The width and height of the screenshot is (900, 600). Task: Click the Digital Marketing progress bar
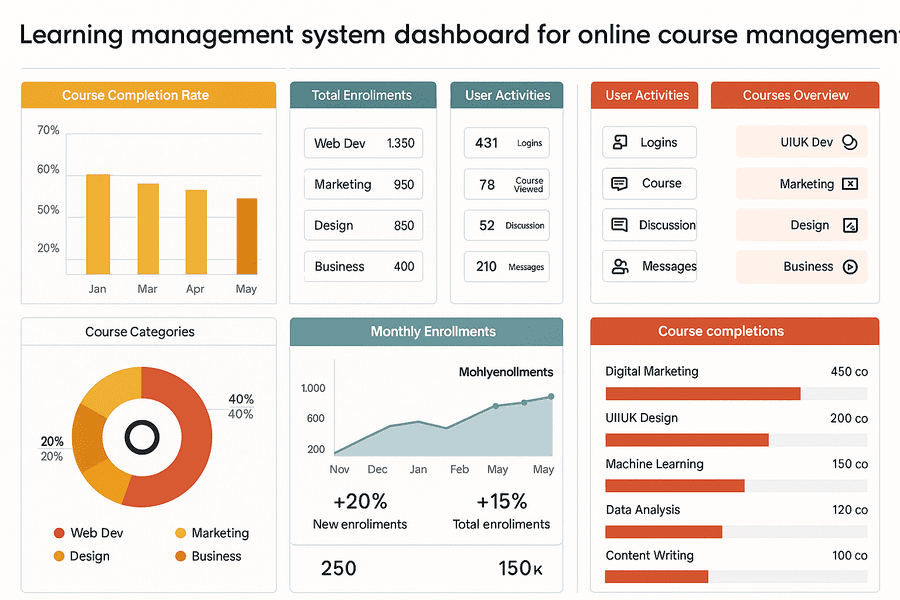coord(702,393)
